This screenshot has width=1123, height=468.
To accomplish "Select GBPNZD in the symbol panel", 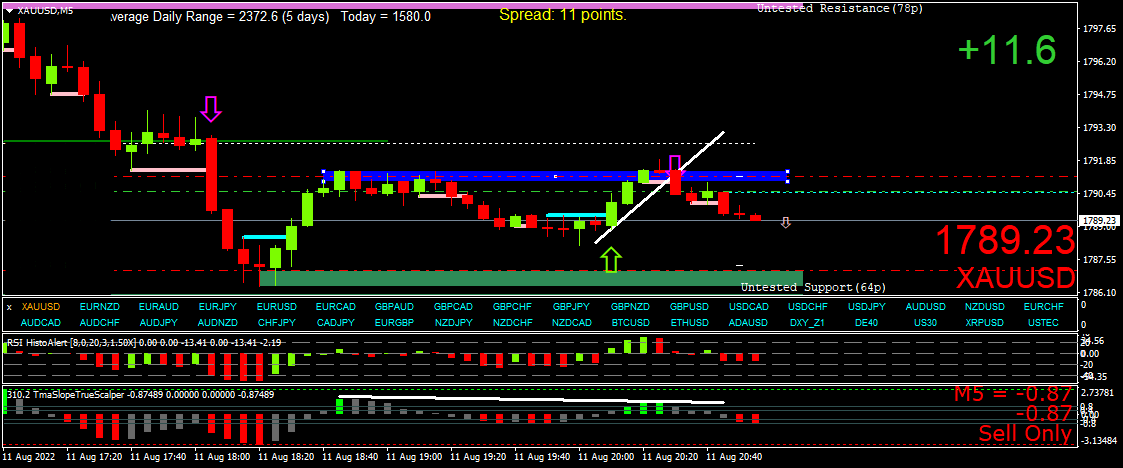I will [630, 307].
